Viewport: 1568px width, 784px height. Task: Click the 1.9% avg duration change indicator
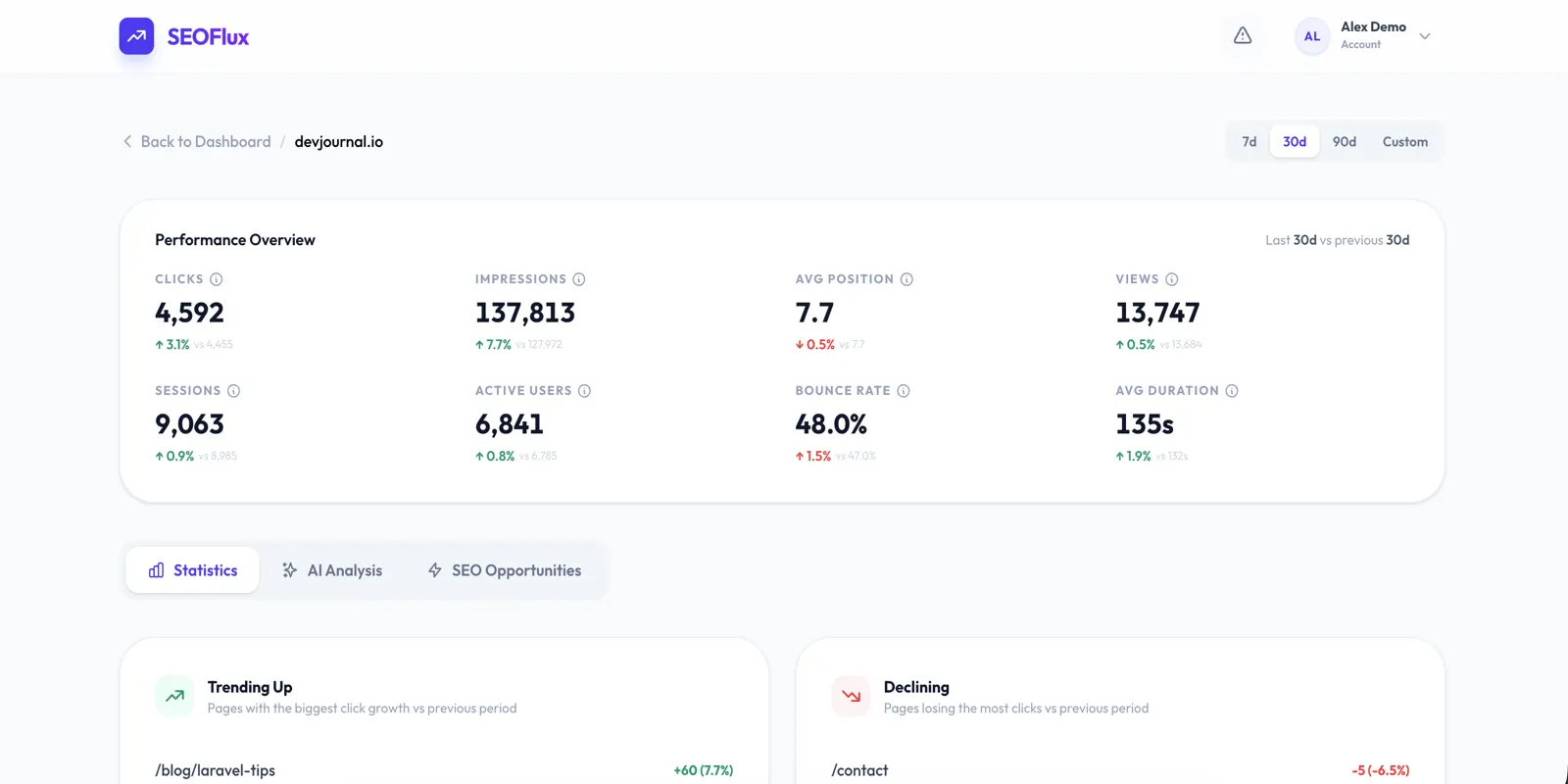click(1134, 457)
